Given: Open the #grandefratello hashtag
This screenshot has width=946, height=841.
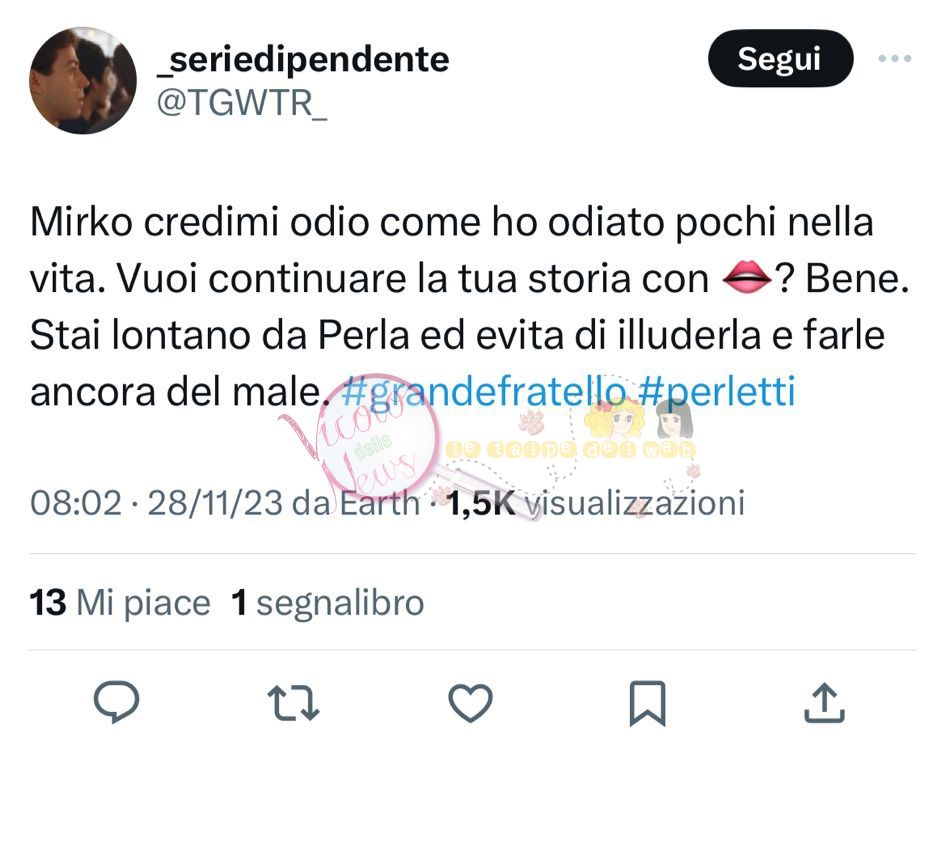Looking at the screenshot, I should click(x=483, y=391).
